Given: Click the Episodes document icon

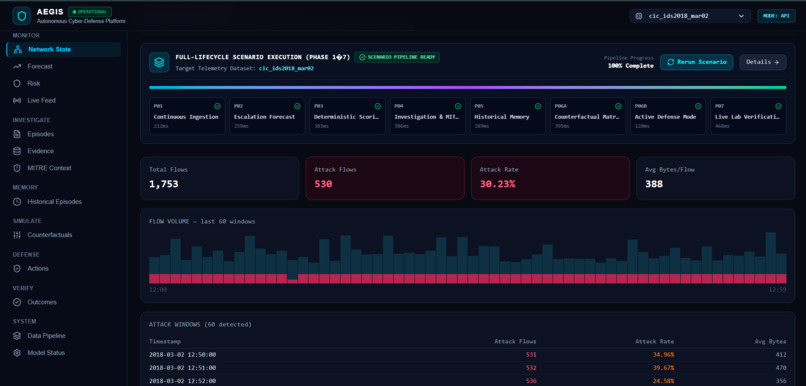Looking at the screenshot, I should [x=17, y=134].
